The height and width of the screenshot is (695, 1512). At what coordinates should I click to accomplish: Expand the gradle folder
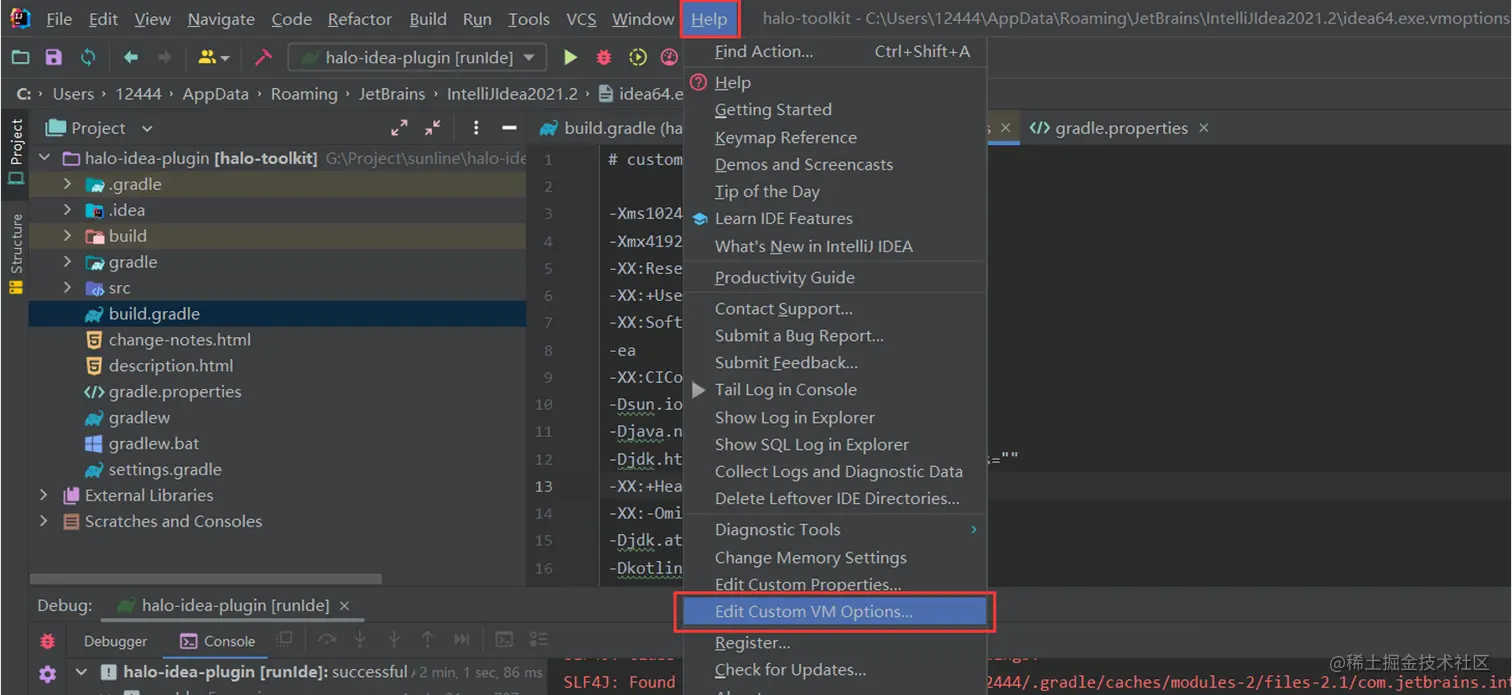[67, 262]
